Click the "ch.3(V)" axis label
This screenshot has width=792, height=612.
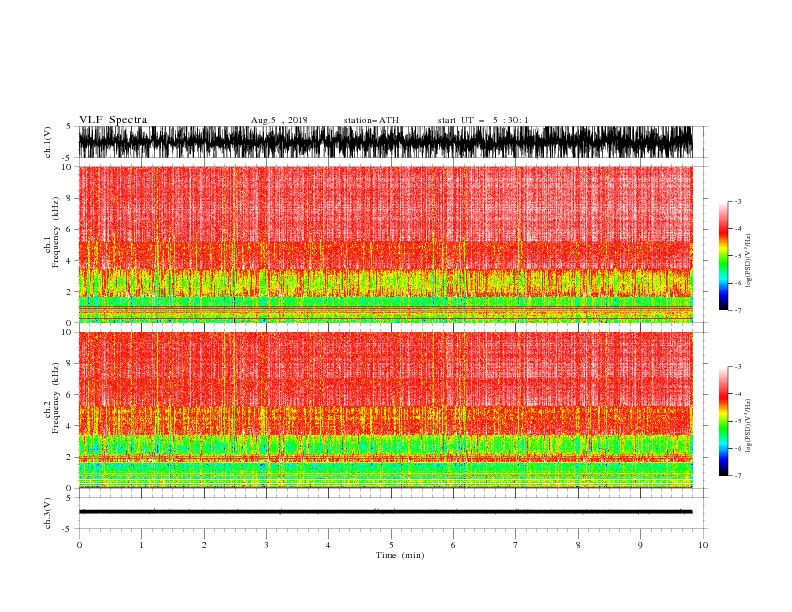pos(48,513)
